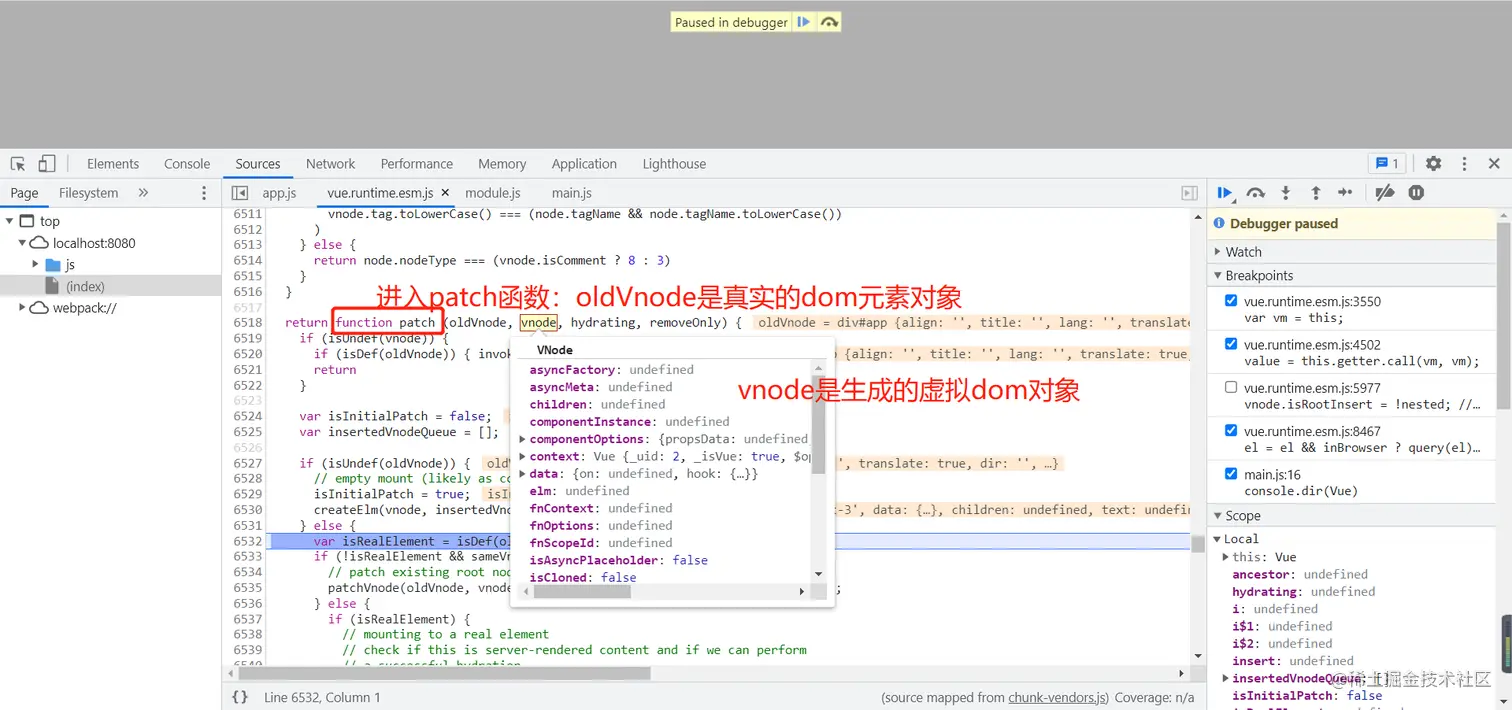Click the Step arrow icon

point(1346,193)
